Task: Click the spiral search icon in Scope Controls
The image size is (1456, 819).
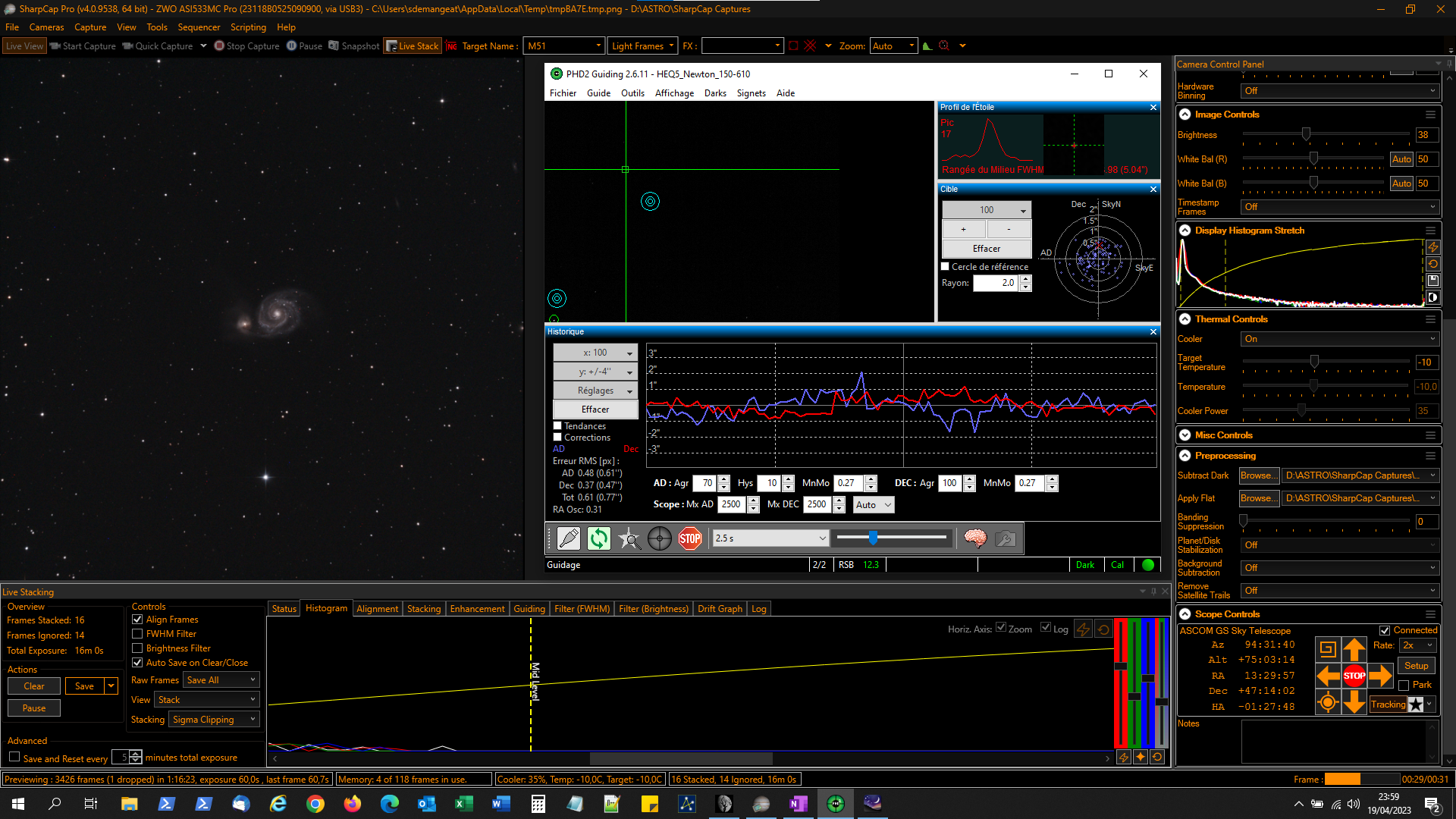Action: coord(1328,649)
